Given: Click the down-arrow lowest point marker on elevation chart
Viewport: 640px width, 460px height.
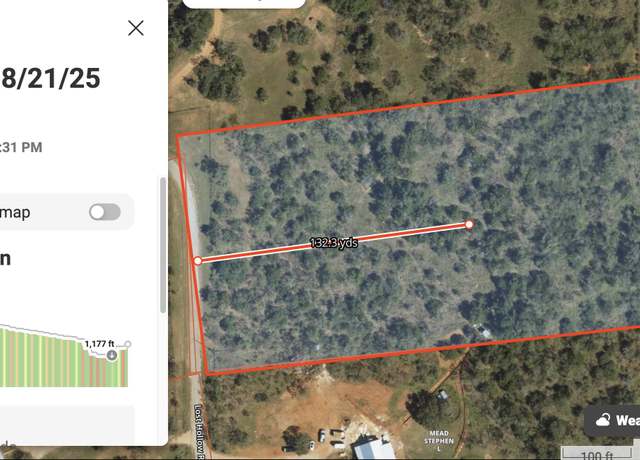Looking at the screenshot, I should [112, 355].
